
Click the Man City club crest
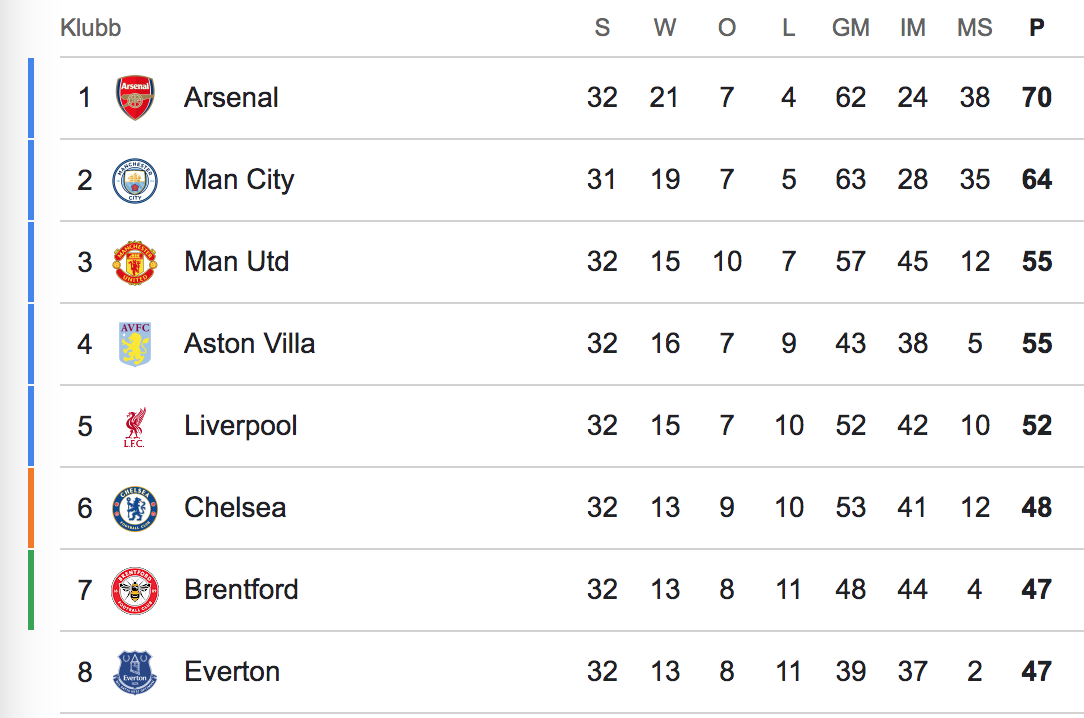click(135, 180)
